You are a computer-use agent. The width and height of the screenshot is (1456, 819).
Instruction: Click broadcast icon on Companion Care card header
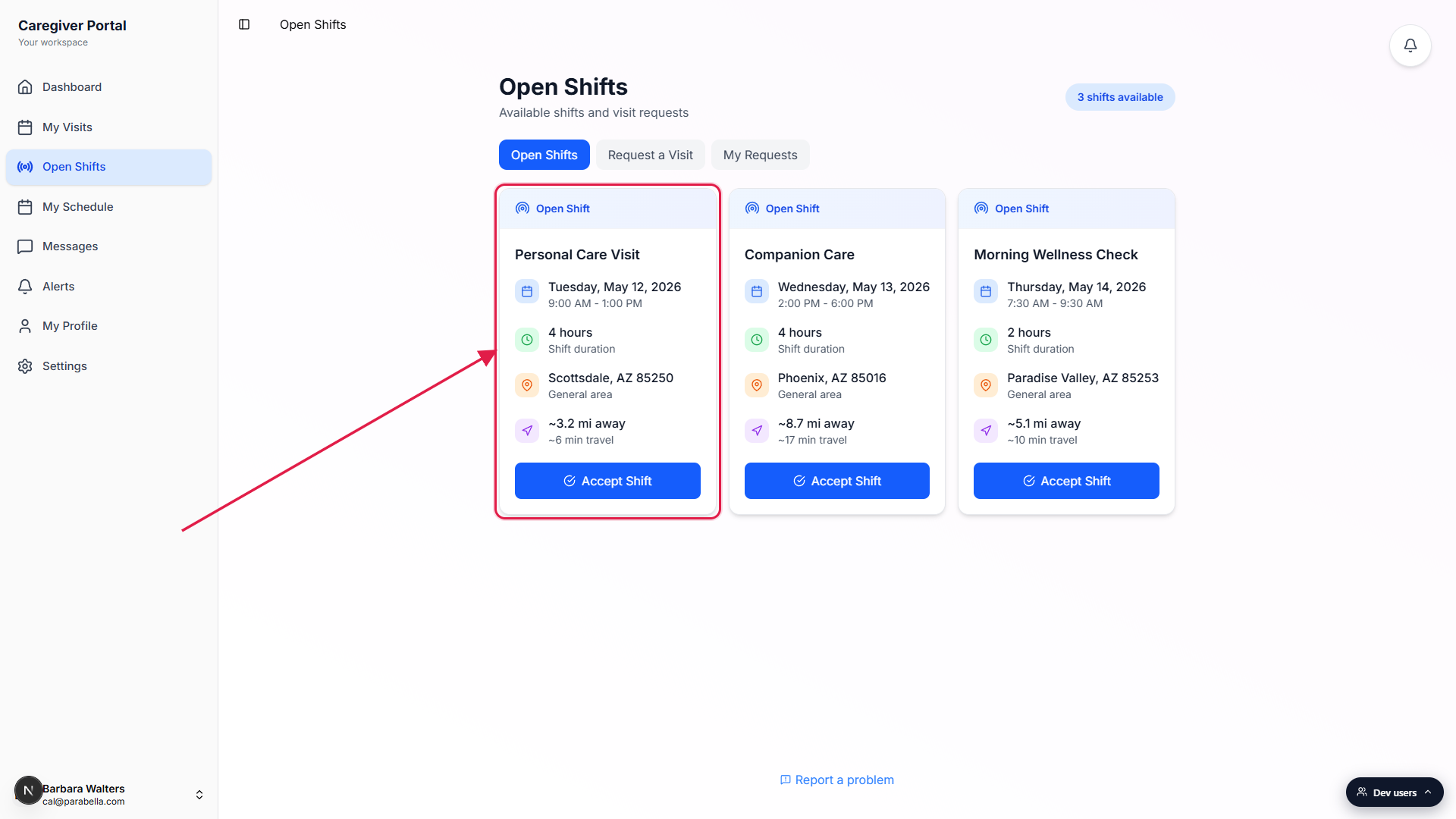752,208
